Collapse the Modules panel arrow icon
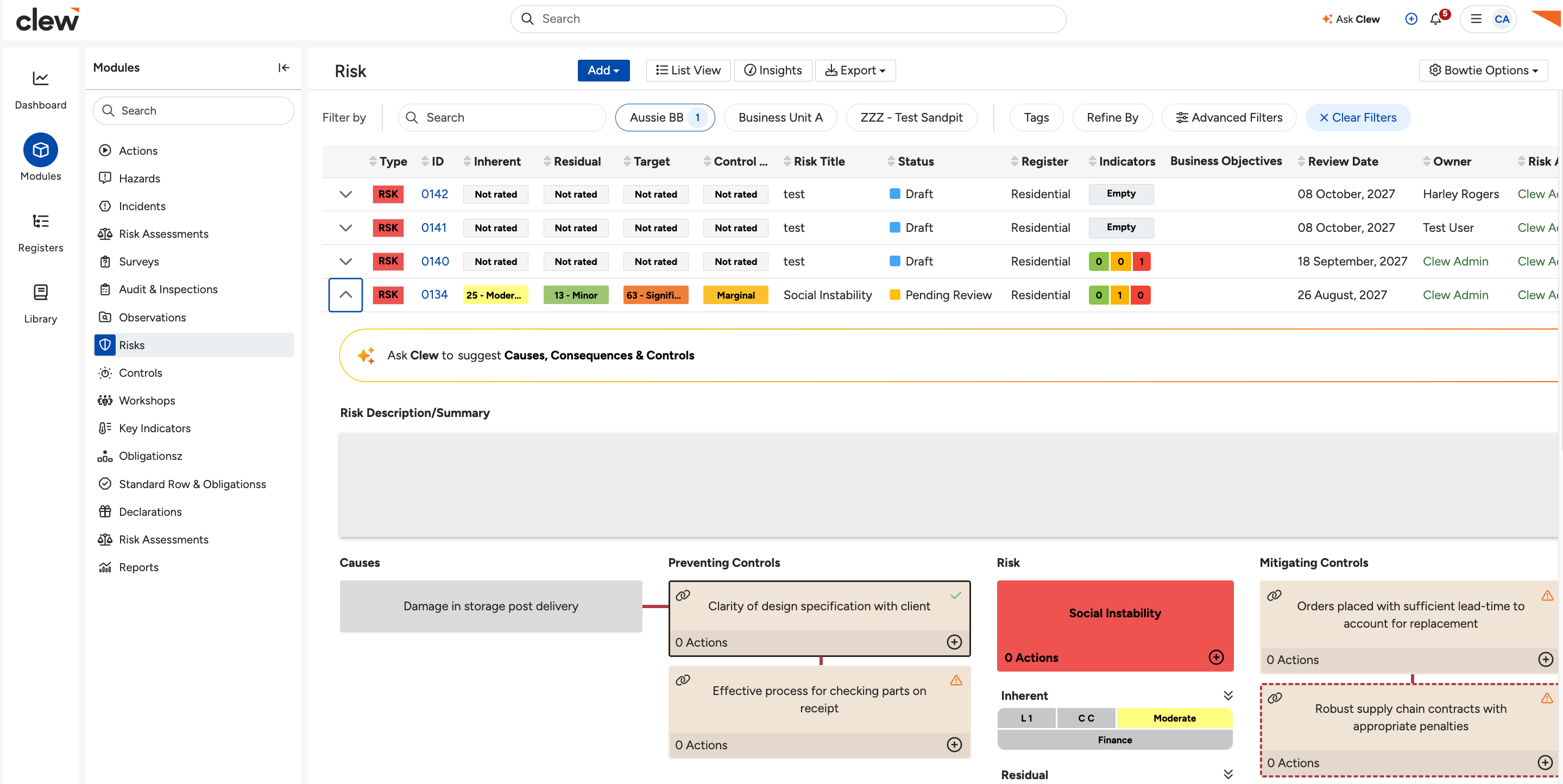 283,67
